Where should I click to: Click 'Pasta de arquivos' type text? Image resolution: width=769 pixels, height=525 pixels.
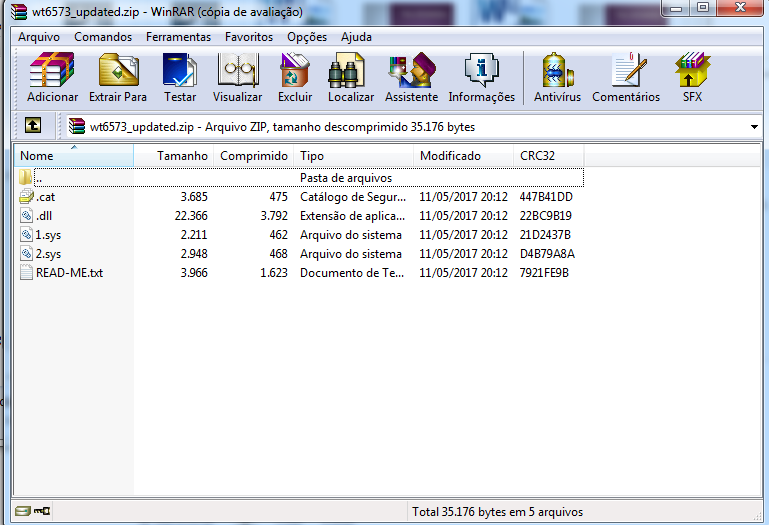pyautogui.click(x=346, y=178)
